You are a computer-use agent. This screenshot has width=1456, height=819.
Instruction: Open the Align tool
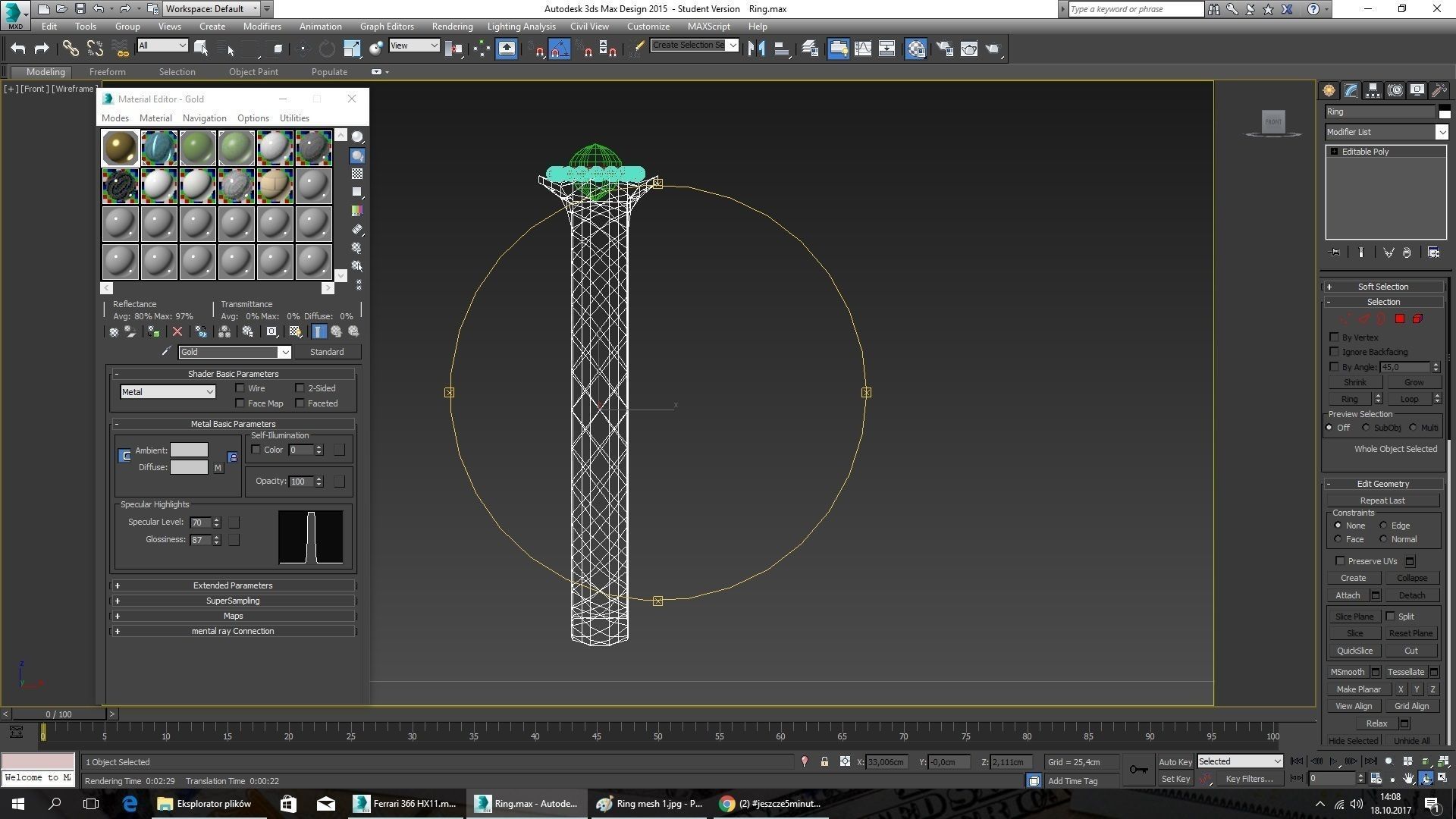pos(781,49)
